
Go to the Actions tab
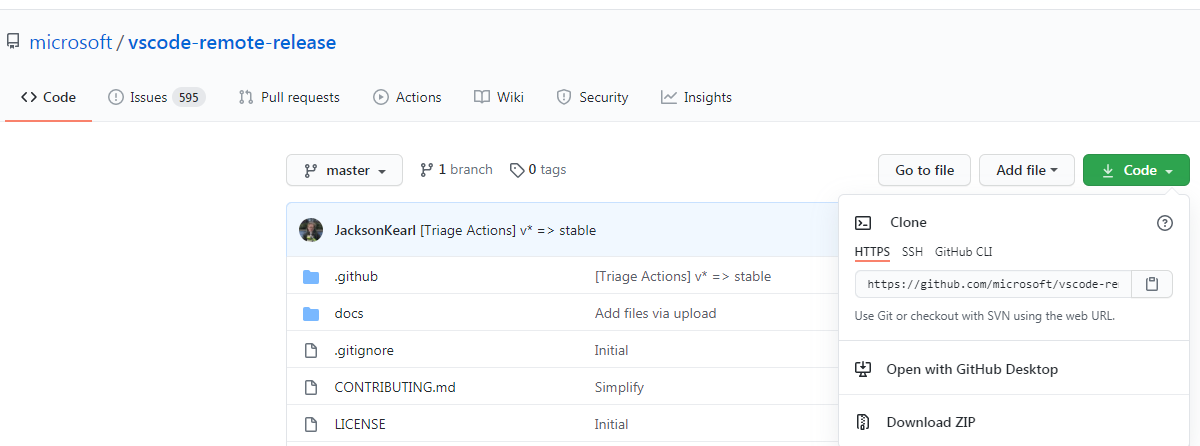click(407, 97)
